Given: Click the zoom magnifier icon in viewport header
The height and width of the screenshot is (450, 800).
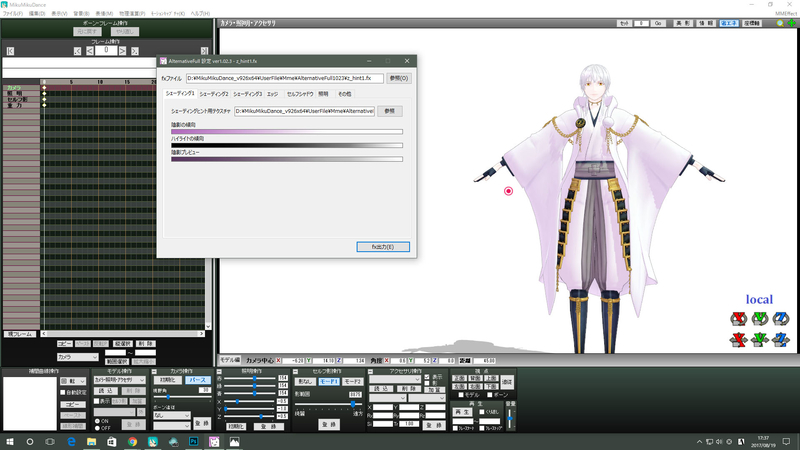Looking at the screenshot, I should point(781,23).
